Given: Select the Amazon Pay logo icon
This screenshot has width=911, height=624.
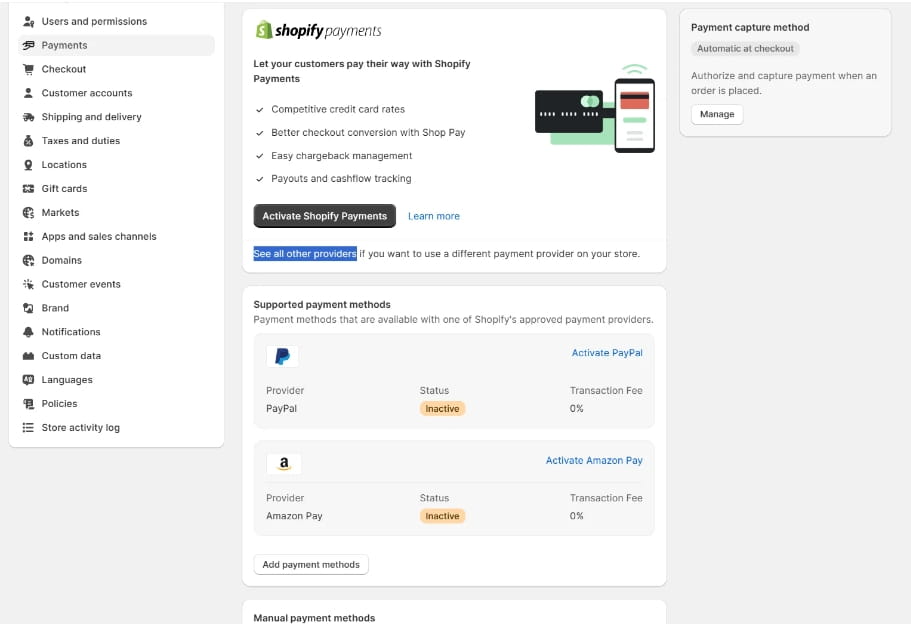Looking at the screenshot, I should tap(283, 463).
